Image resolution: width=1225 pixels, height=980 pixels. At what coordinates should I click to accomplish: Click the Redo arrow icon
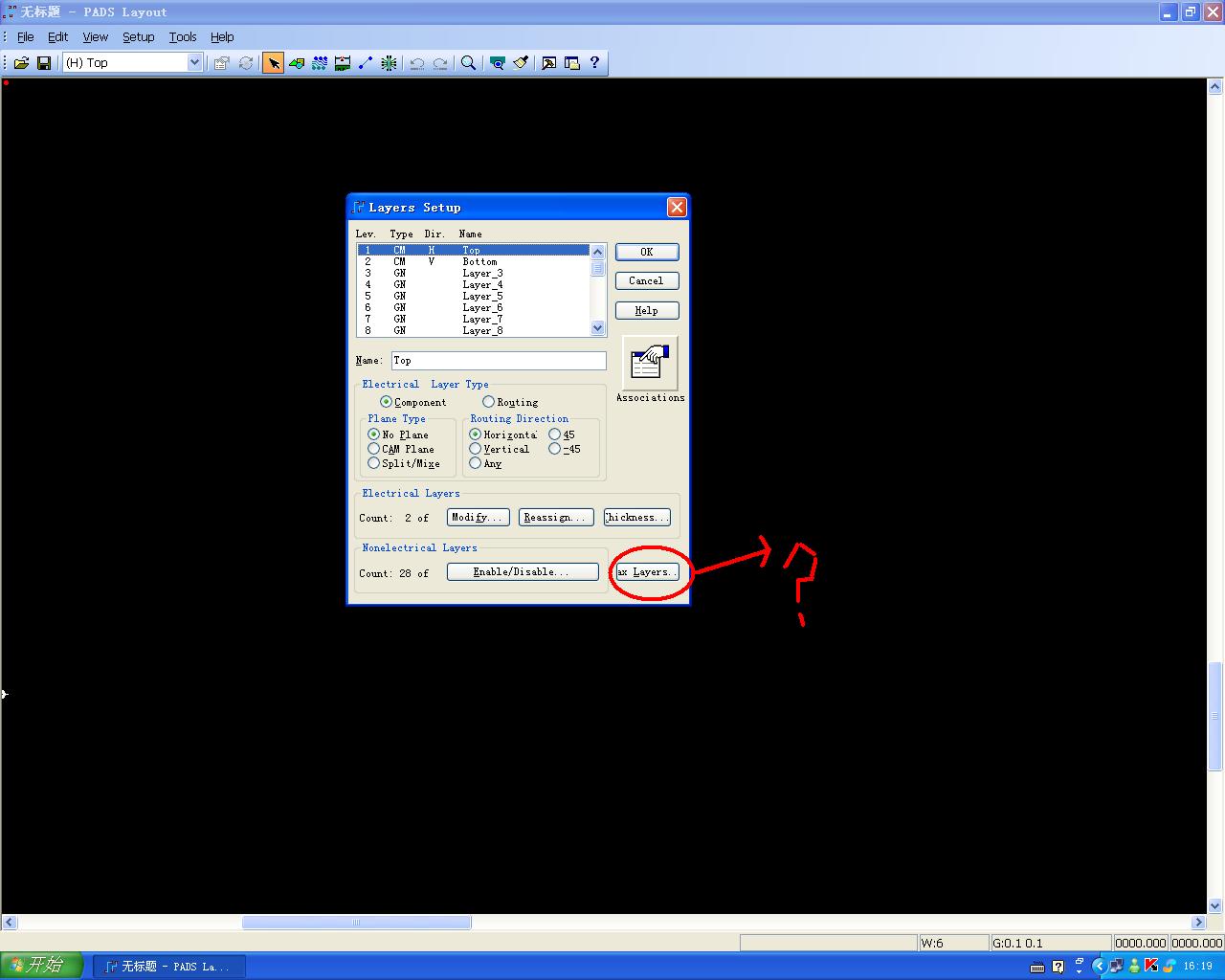point(440,63)
